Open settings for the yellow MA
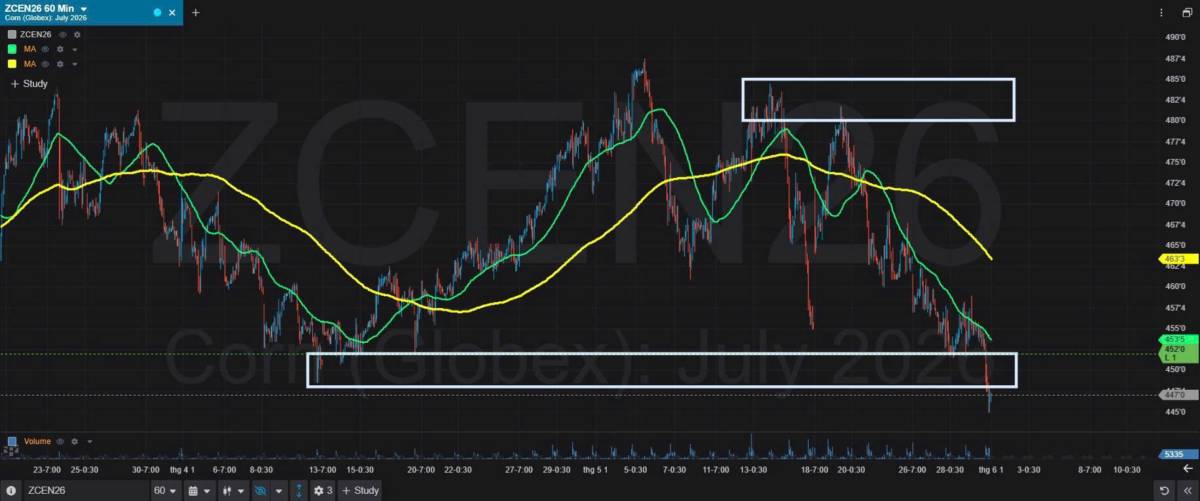1200x501 pixels. 60,64
